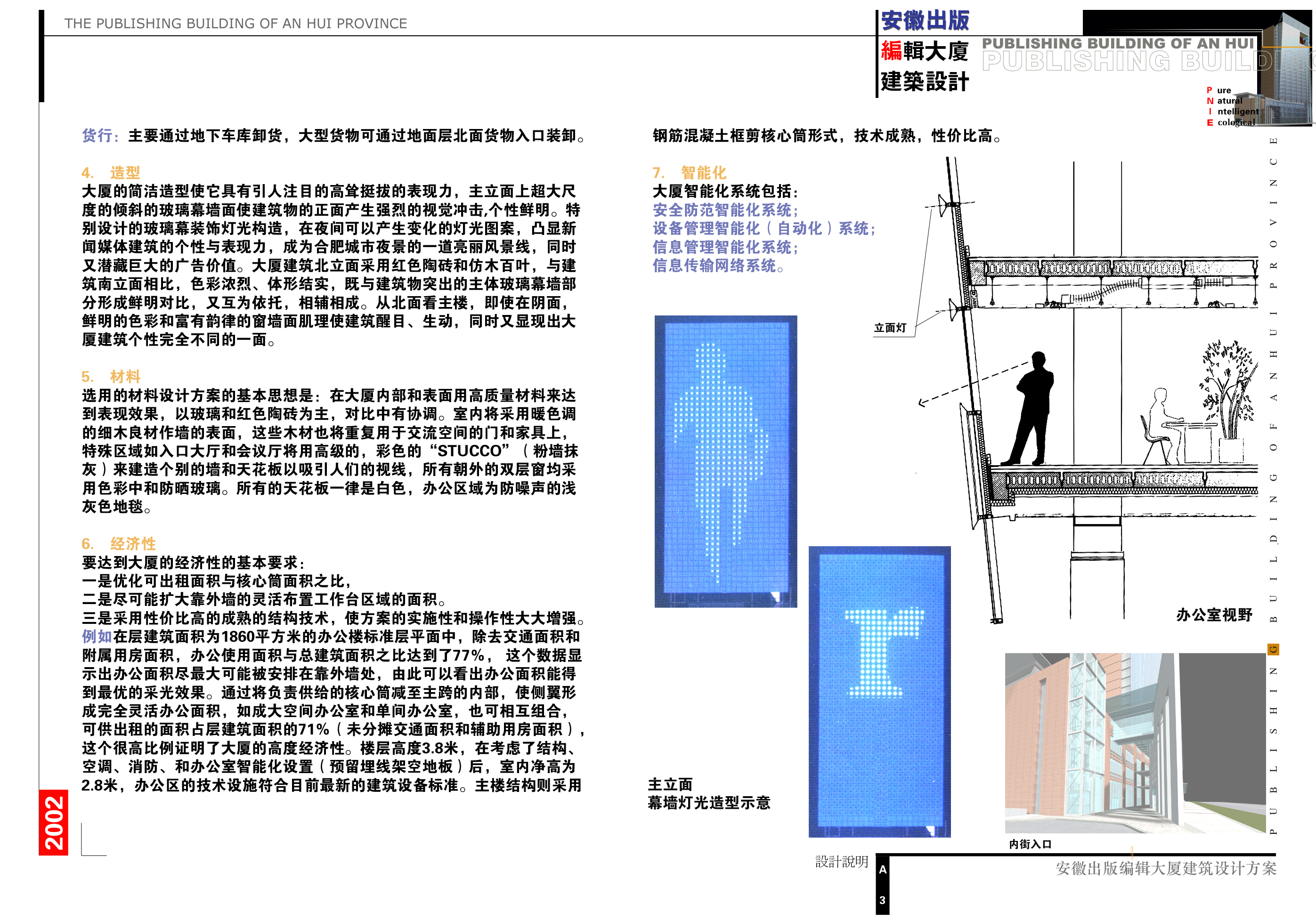Image resolution: width=1316 pixels, height=920 pixels.
Task: Select the orange heading '5. 材料'
Action: (x=111, y=376)
